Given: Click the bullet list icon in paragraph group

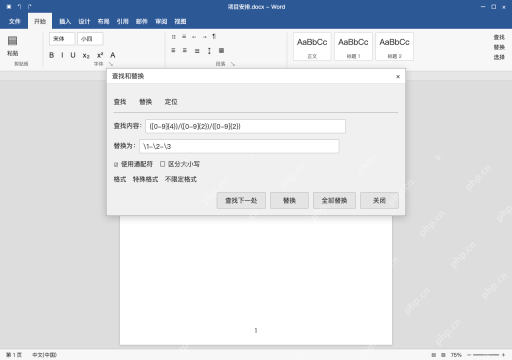Looking at the screenshot, I should point(173,37).
